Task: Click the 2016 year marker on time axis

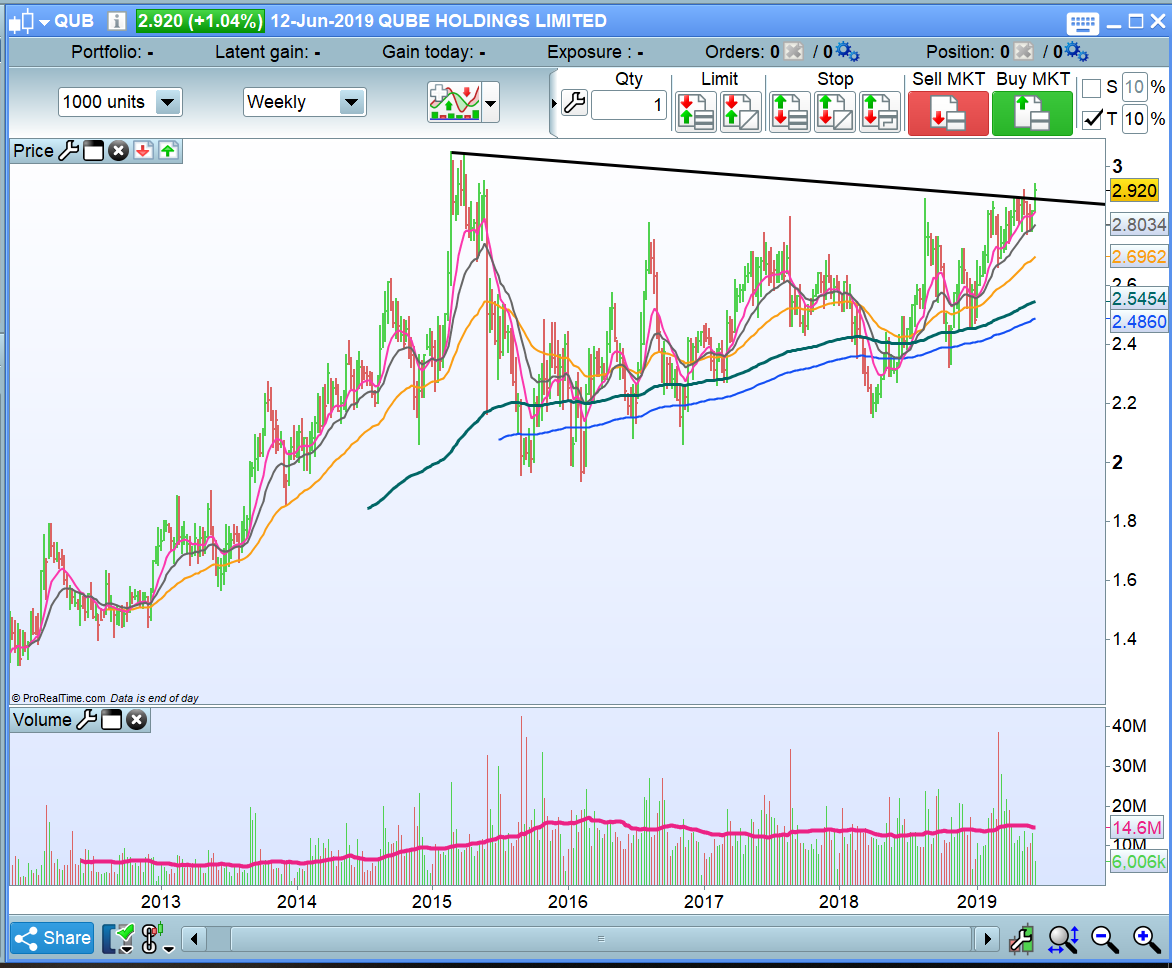Action: [x=567, y=902]
